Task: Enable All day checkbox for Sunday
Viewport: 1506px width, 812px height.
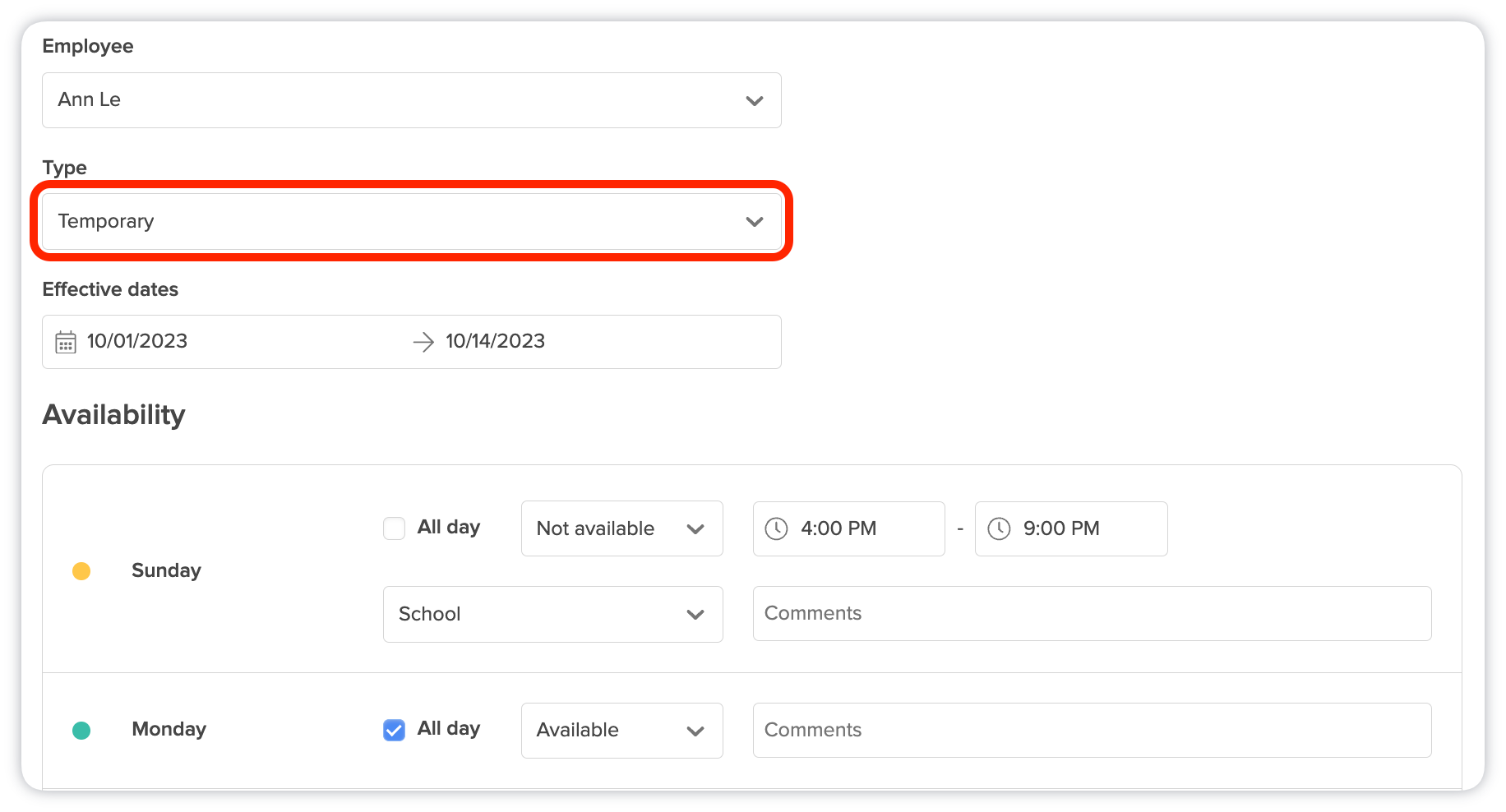Action: point(395,528)
